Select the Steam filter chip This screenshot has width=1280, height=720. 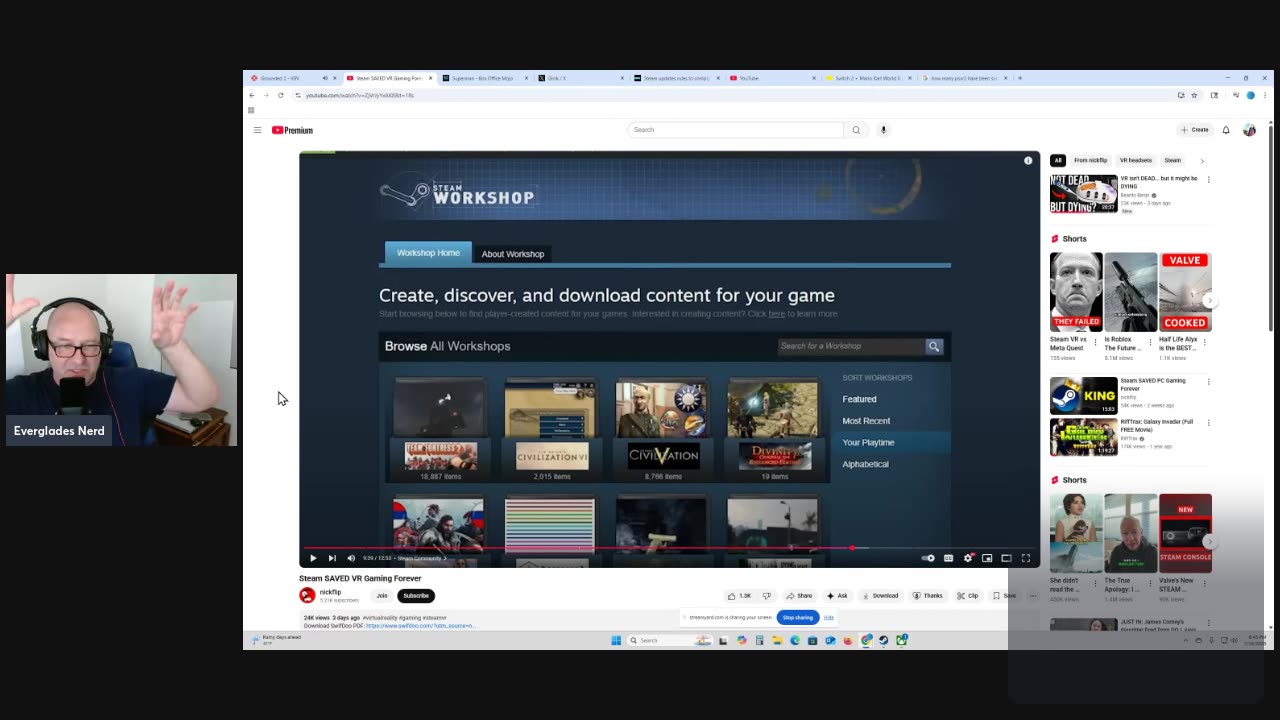1173,160
